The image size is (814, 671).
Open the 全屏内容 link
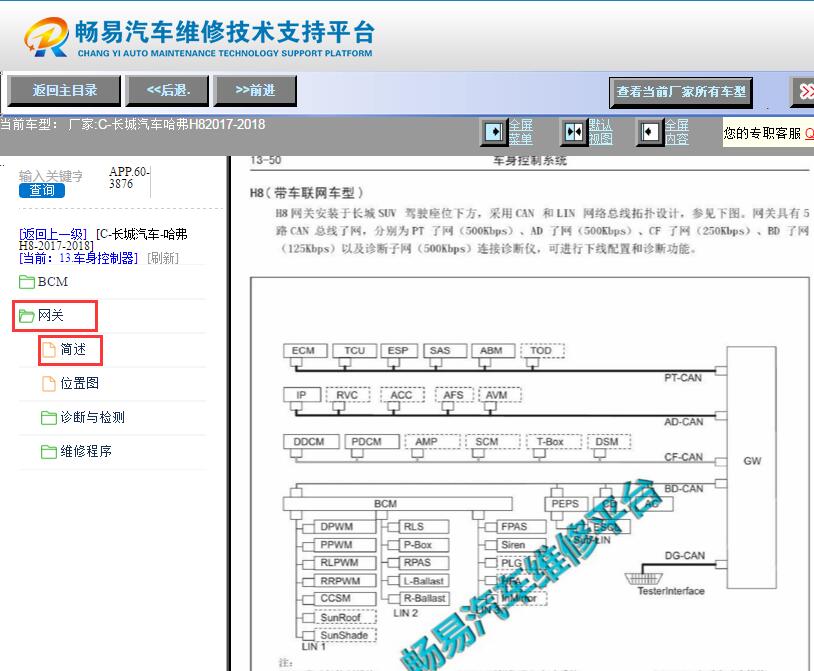(677, 132)
